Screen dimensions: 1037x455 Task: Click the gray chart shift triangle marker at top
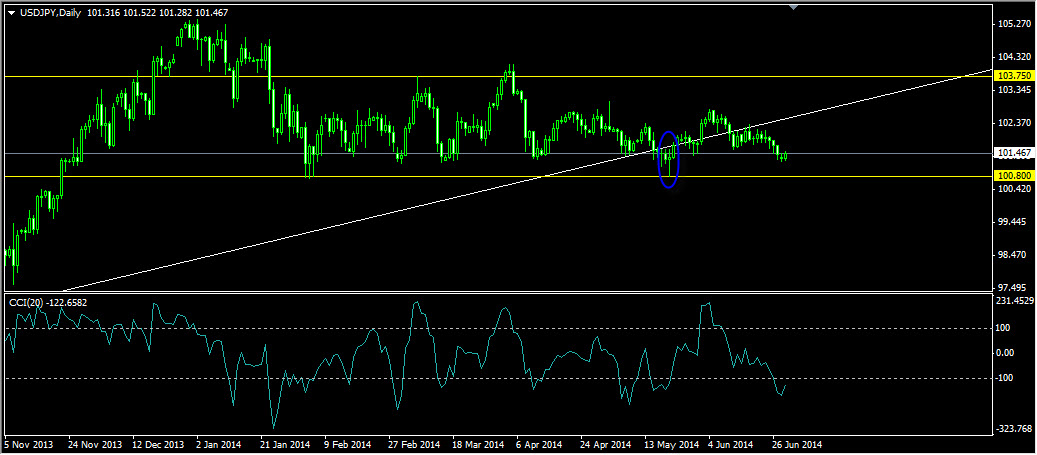point(794,7)
